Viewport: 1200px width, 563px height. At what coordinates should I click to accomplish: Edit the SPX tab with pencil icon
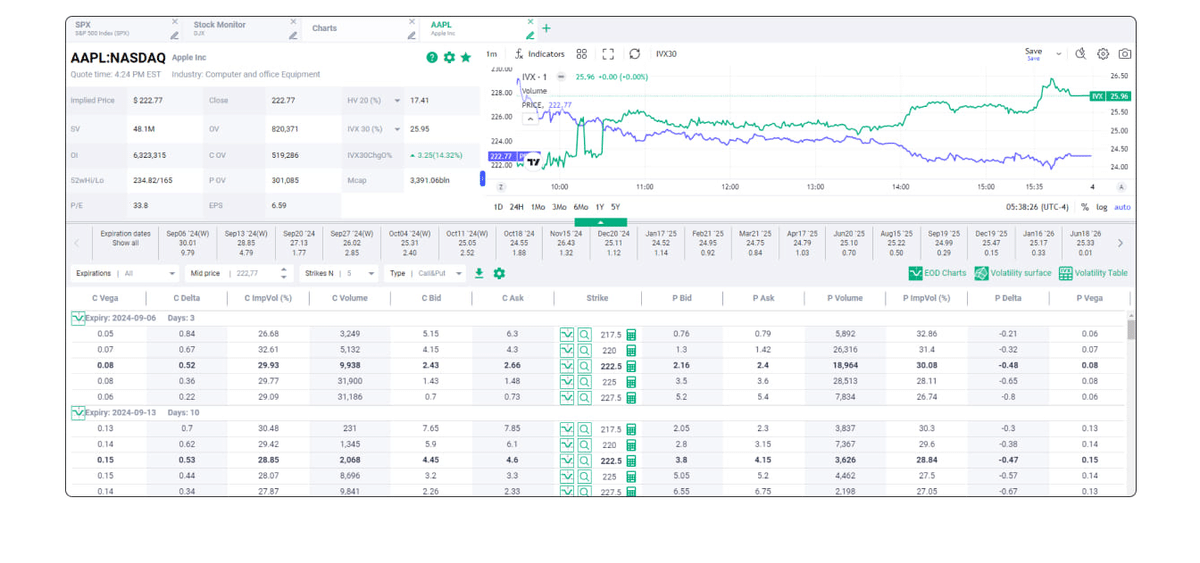pos(174,36)
